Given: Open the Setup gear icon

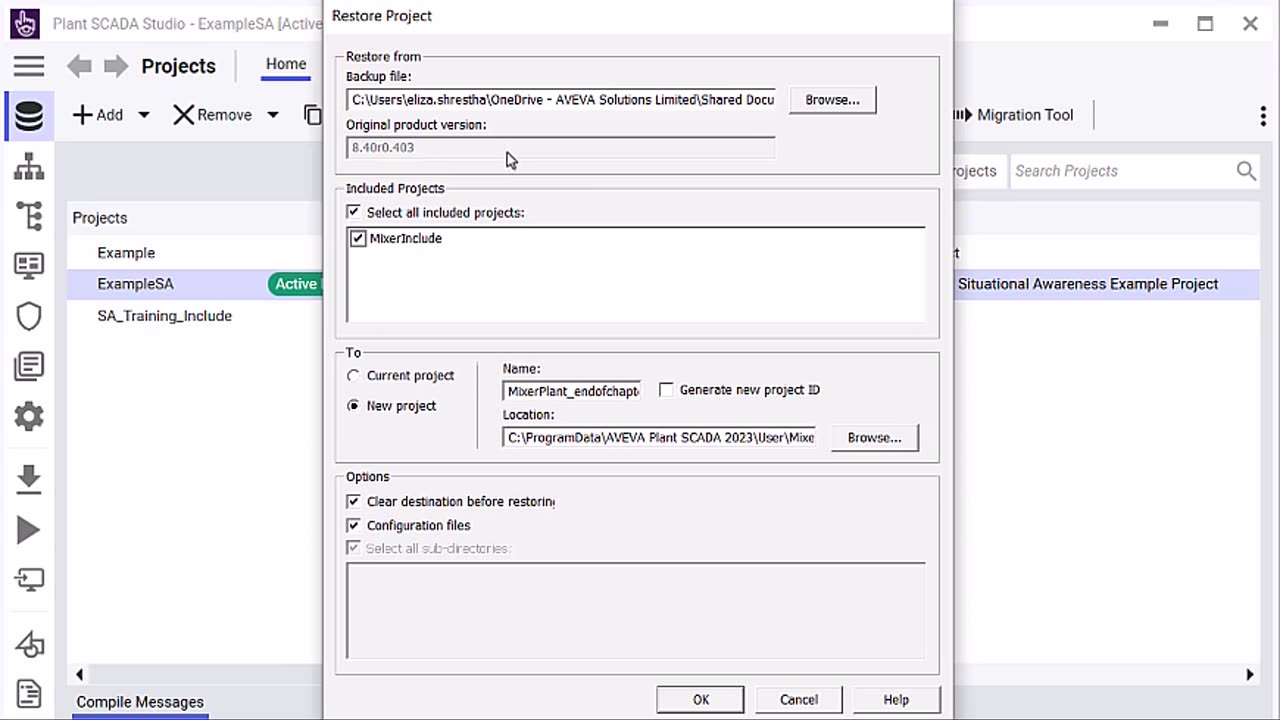Looking at the screenshot, I should click(x=29, y=416).
